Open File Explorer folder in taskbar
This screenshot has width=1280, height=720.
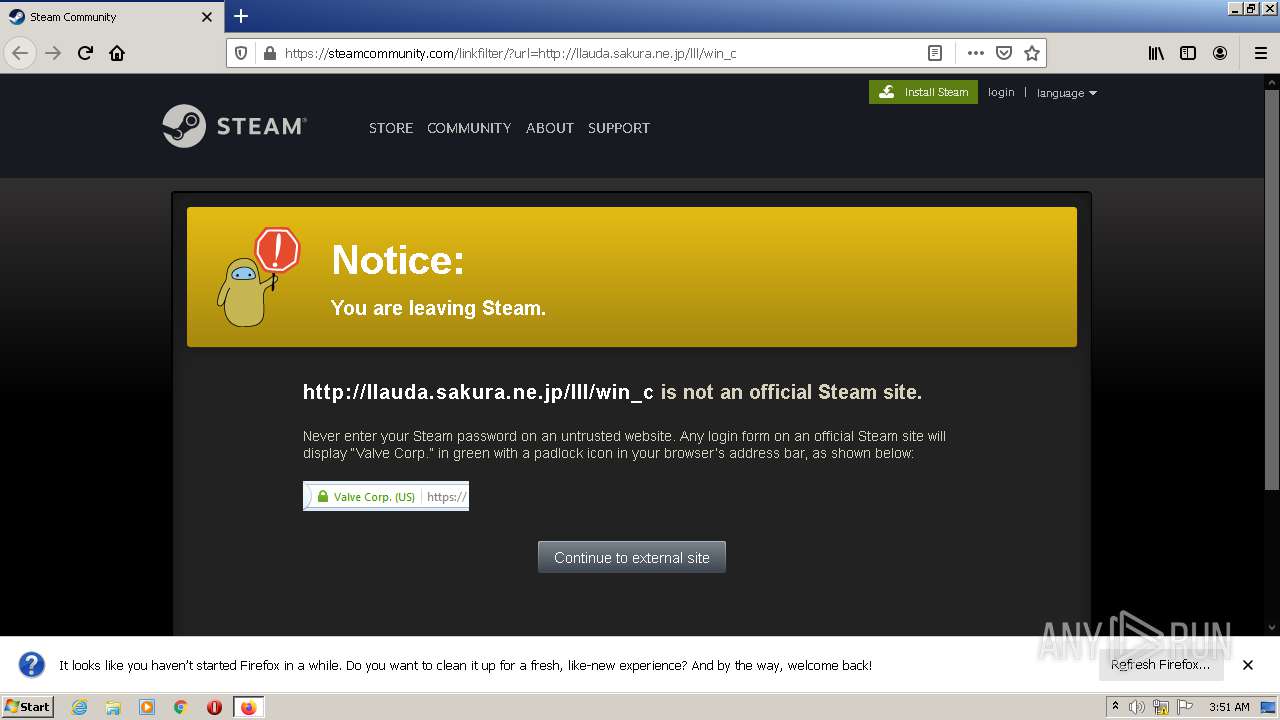[x=113, y=707]
